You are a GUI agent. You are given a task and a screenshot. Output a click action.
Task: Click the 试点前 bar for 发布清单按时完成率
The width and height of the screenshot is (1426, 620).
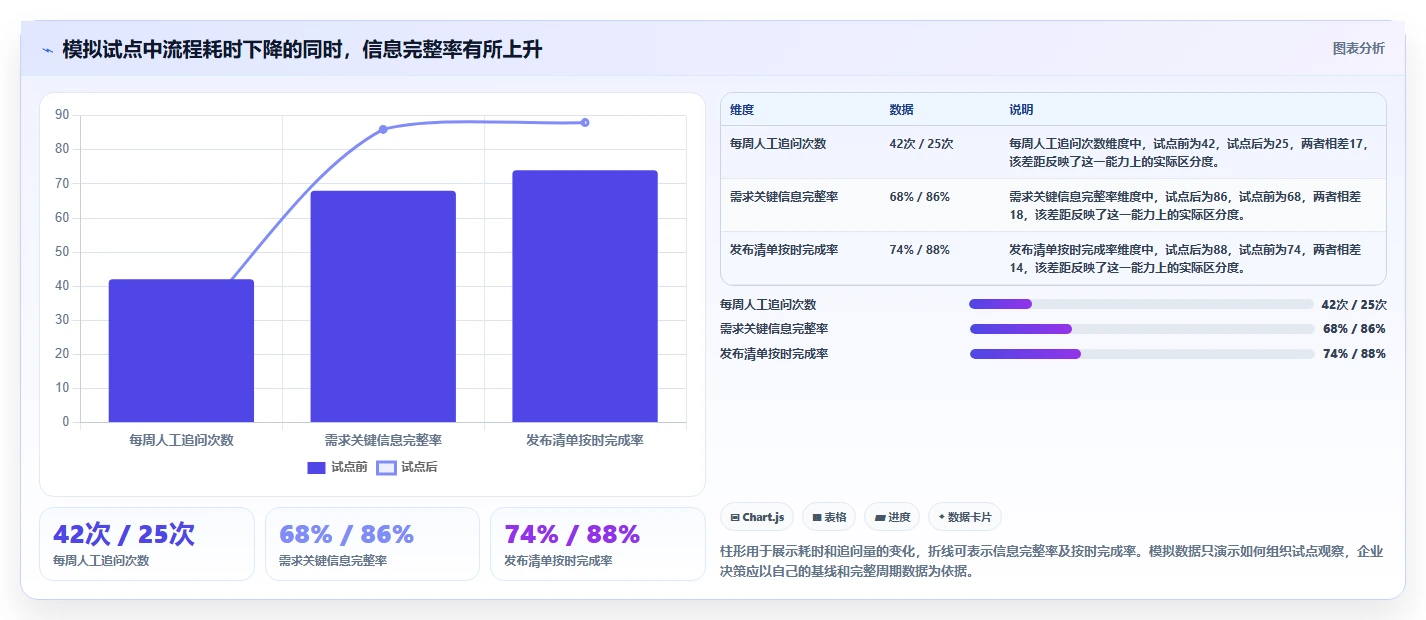[585, 296]
